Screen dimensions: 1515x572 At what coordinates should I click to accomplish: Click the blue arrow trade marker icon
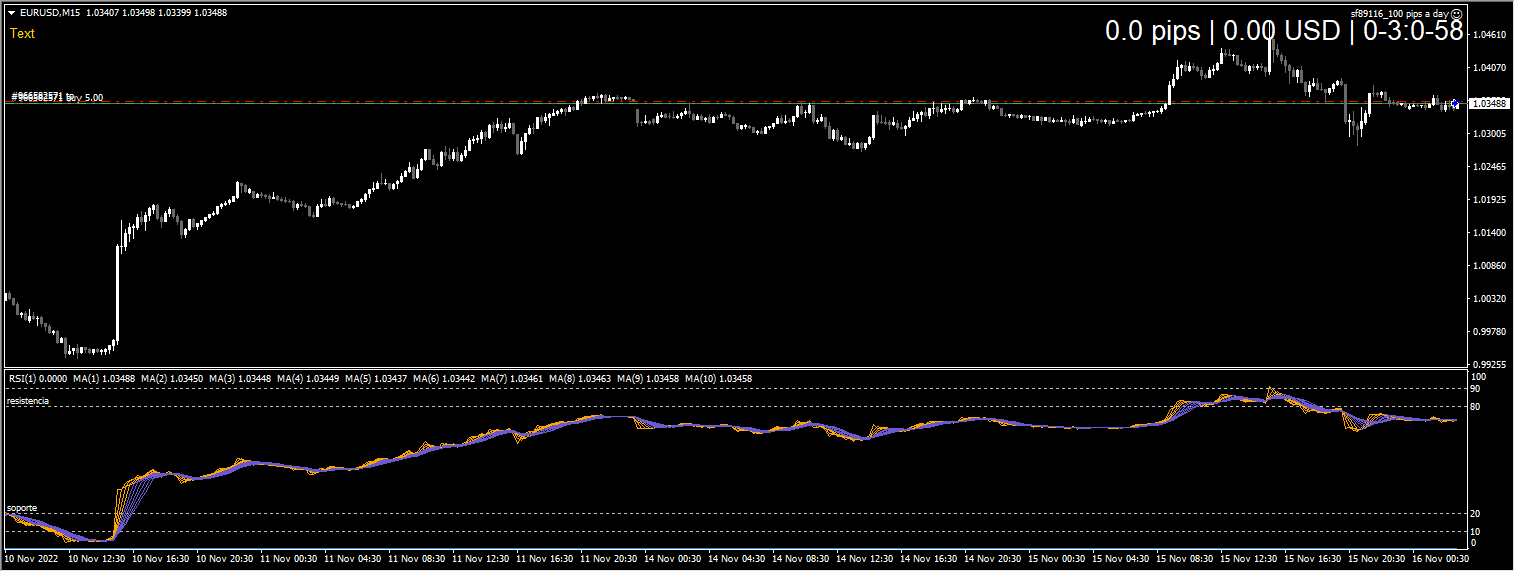point(1454,103)
